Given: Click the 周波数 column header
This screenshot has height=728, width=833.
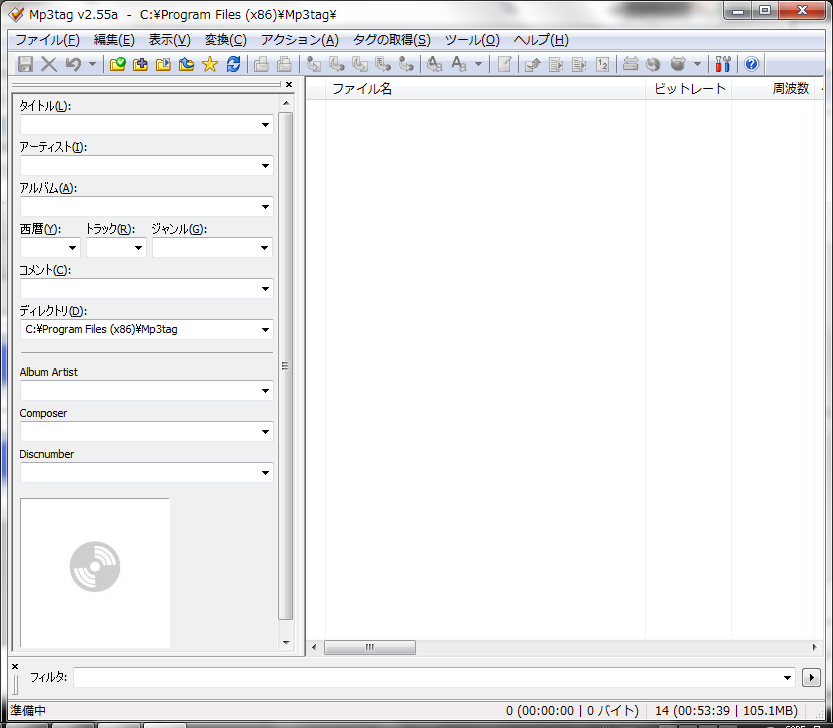Looking at the screenshot, I should [773, 89].
